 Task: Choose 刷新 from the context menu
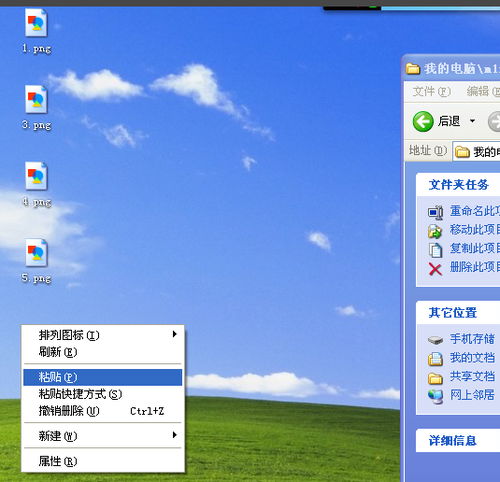pyautogui.click(x=103, y=352)
